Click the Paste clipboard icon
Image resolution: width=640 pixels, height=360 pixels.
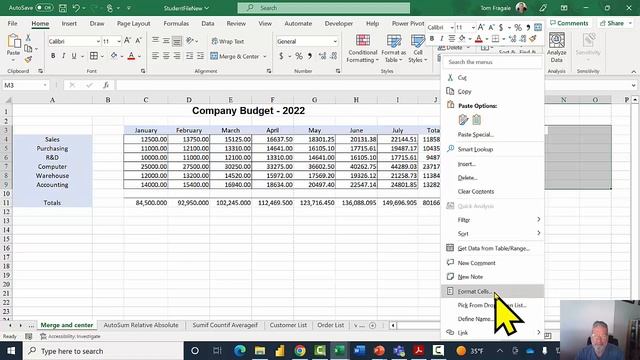click(13, 41)
